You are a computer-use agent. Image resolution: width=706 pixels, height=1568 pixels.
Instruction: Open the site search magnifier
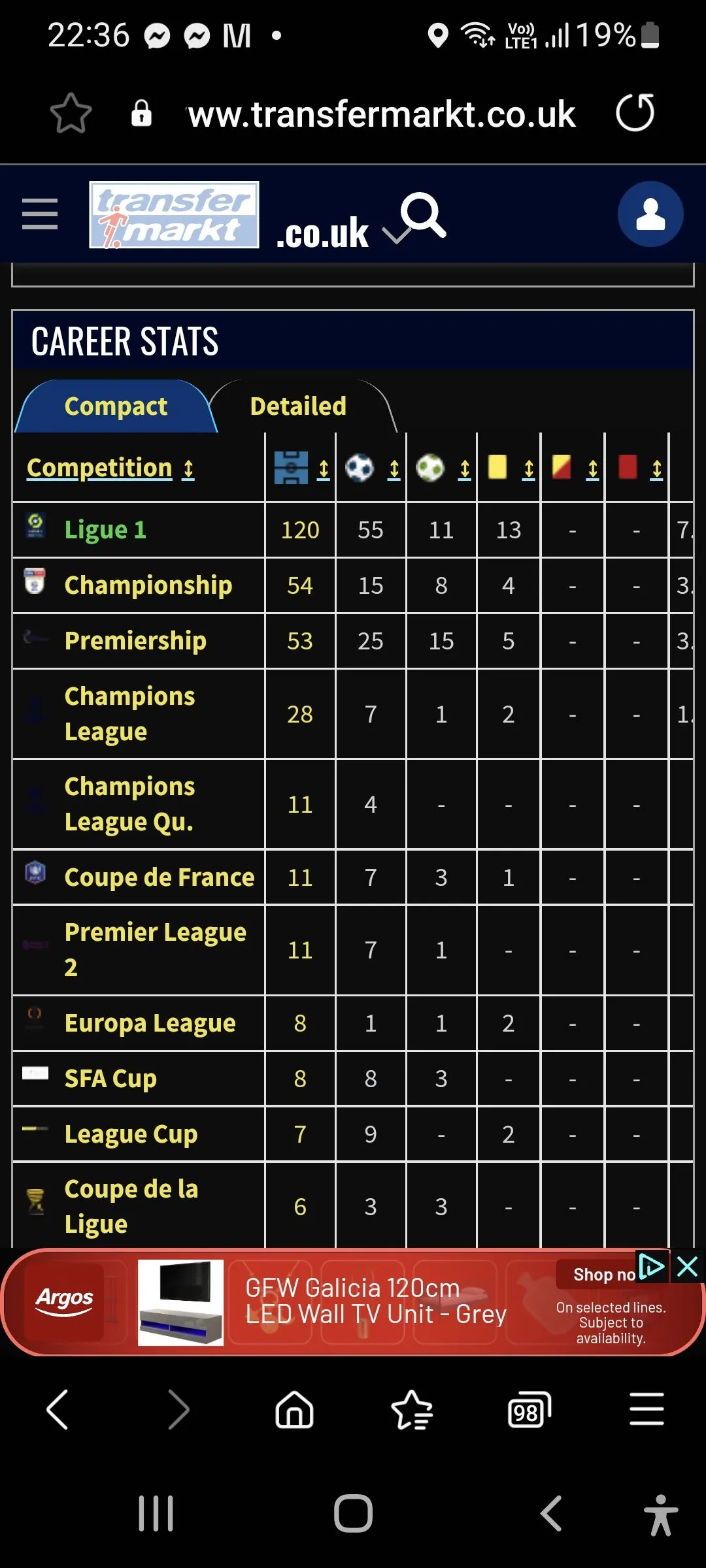click(423, 214)
